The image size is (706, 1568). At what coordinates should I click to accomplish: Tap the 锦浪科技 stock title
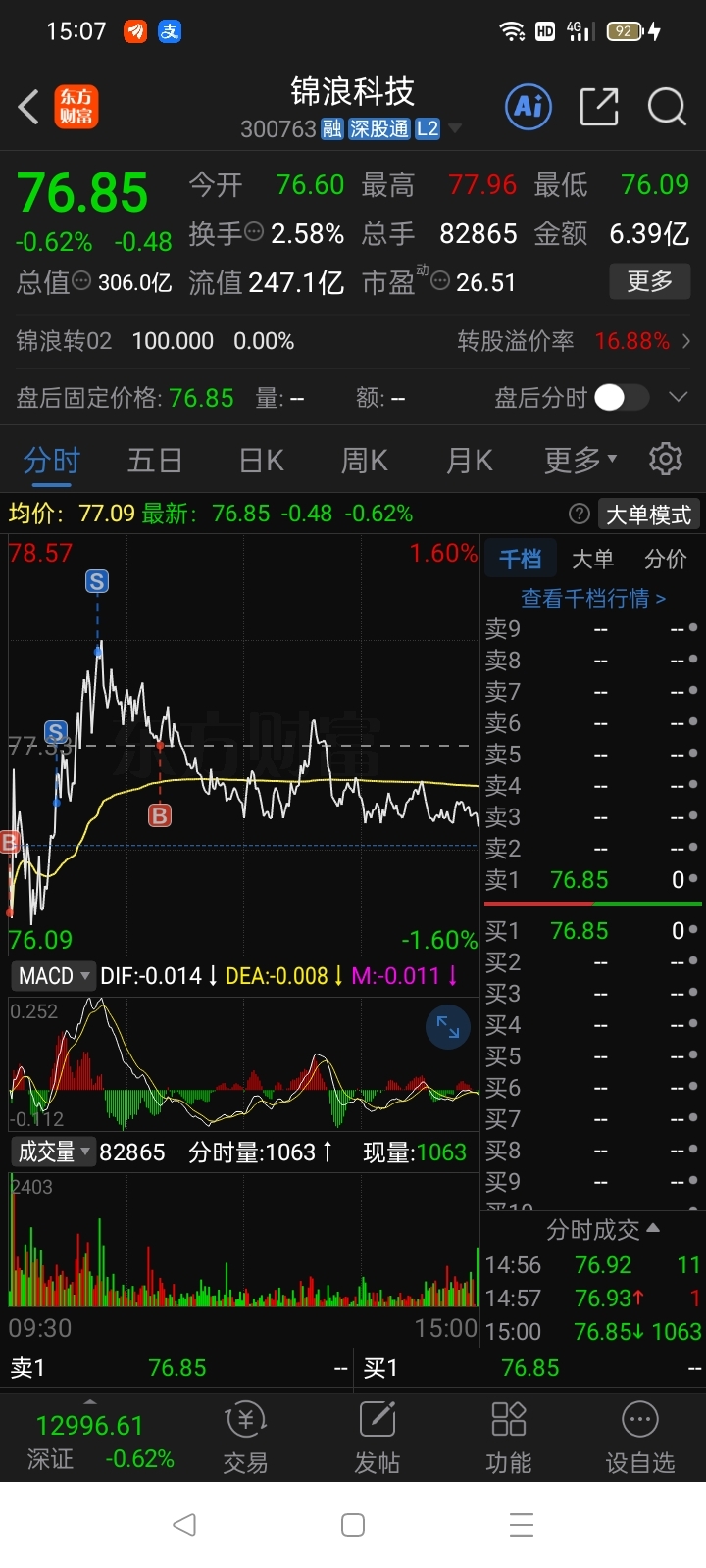pos(353,92)
